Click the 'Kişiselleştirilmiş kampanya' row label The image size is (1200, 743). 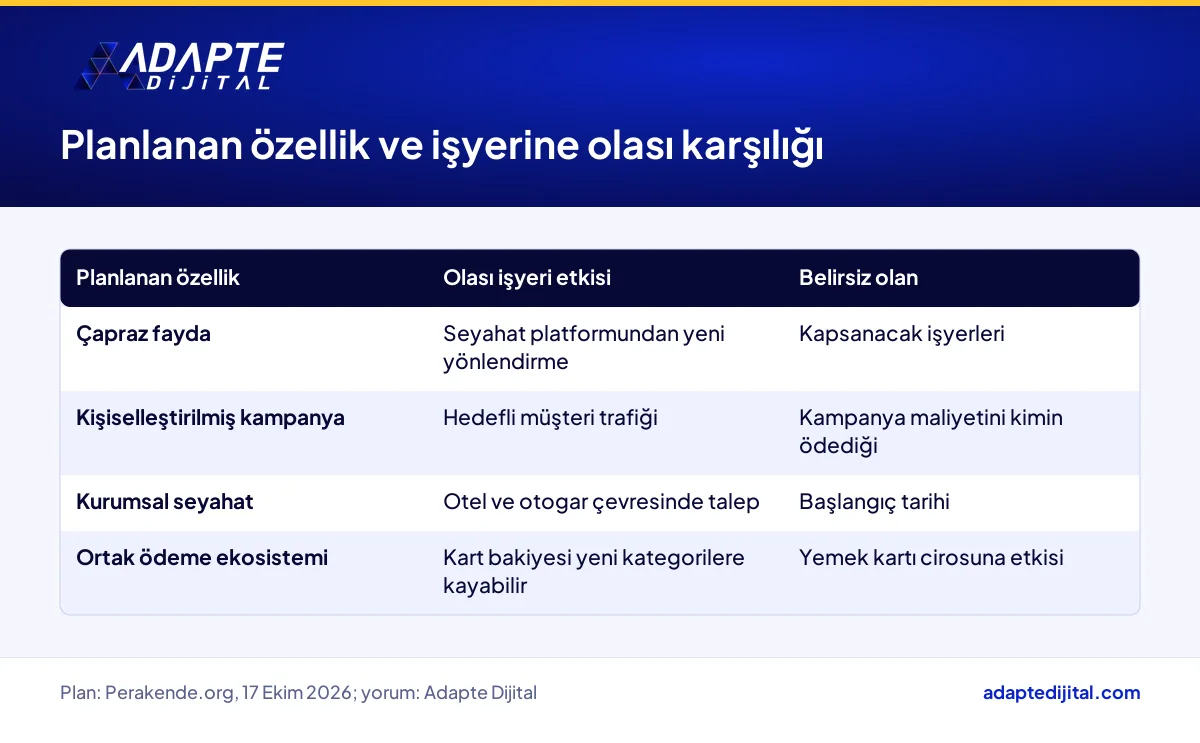coord(211,418)
